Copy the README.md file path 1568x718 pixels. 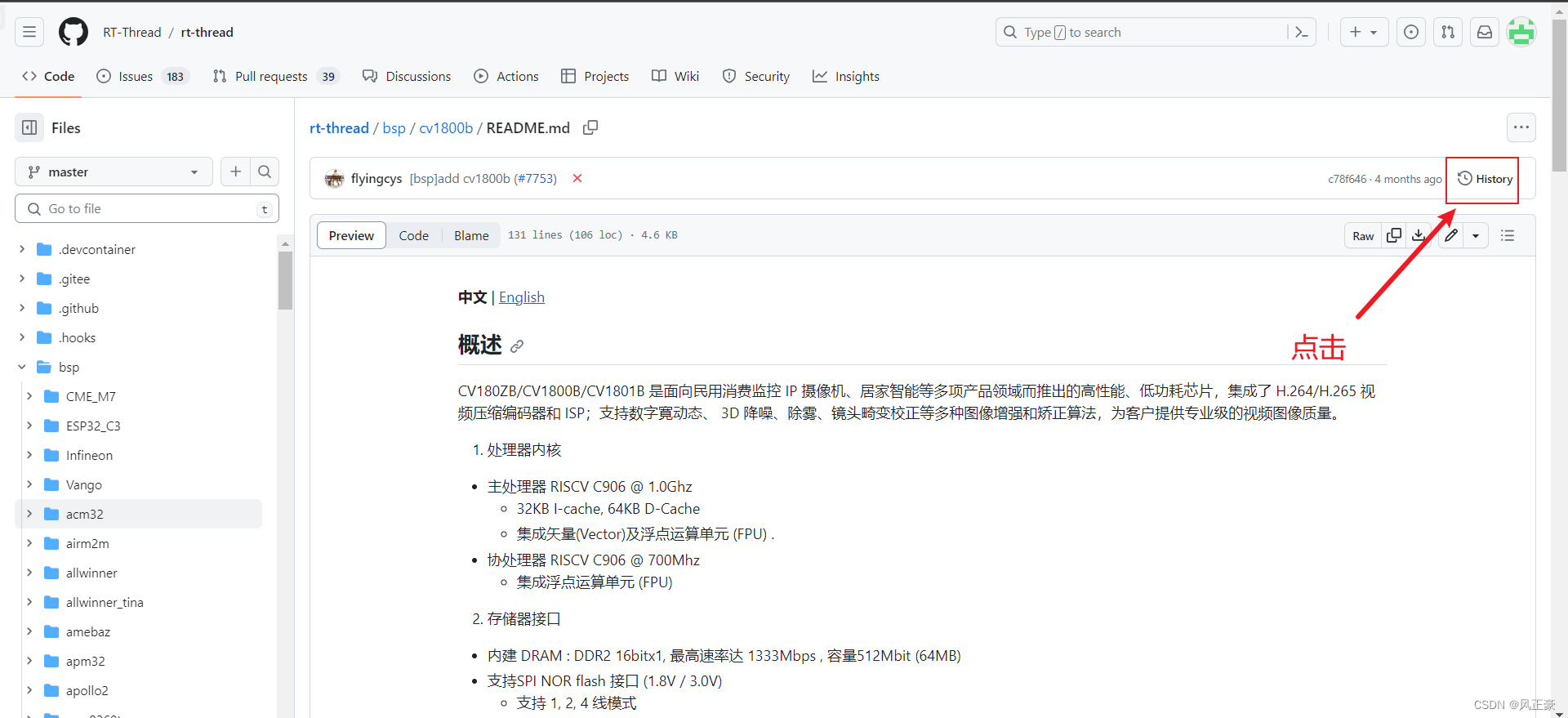pos(590,127)
